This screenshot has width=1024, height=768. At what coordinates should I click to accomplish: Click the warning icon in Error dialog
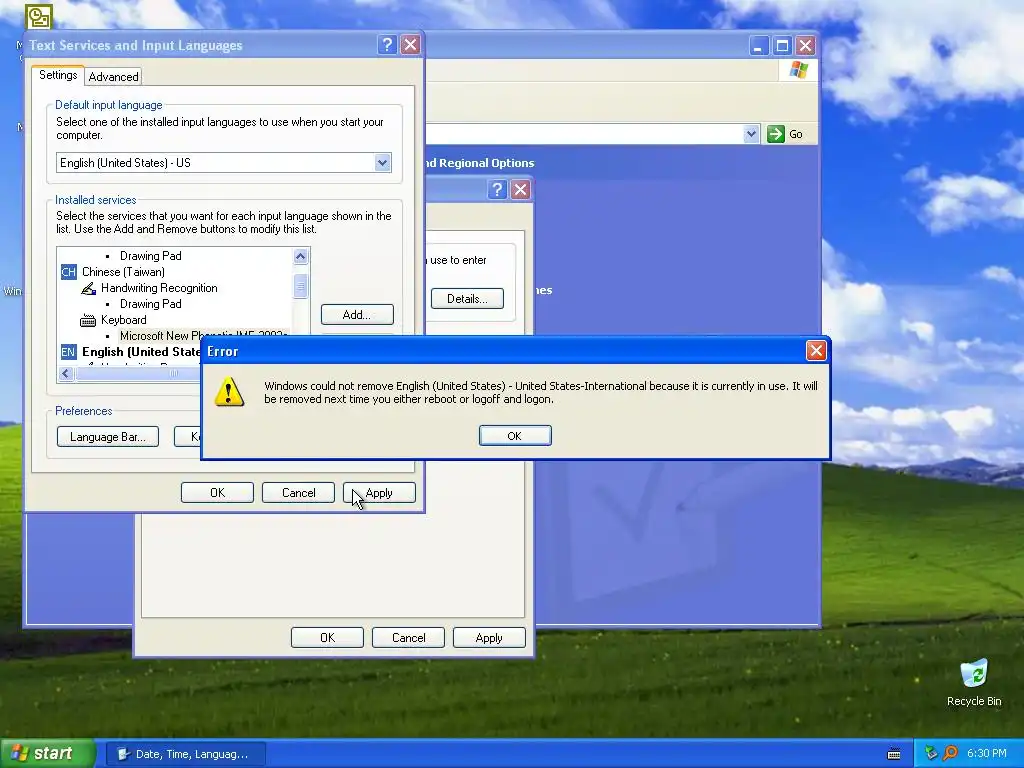tap(229, 392)
